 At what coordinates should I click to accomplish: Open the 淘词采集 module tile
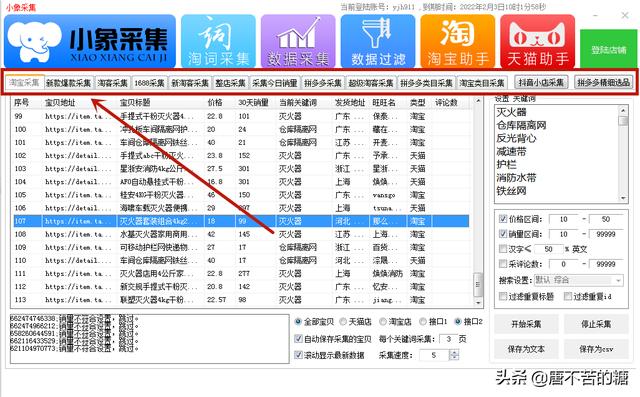[x=218, y=41]
